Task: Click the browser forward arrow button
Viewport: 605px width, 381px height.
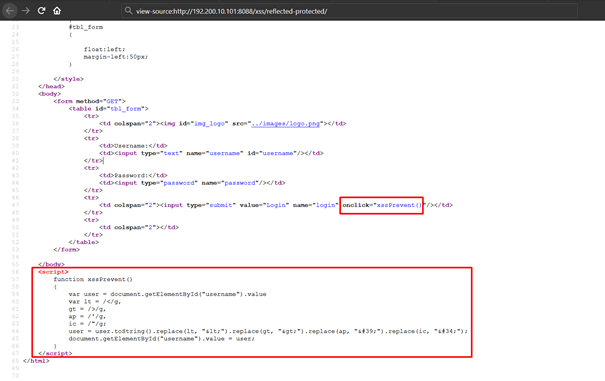Action: click(26, 11)
